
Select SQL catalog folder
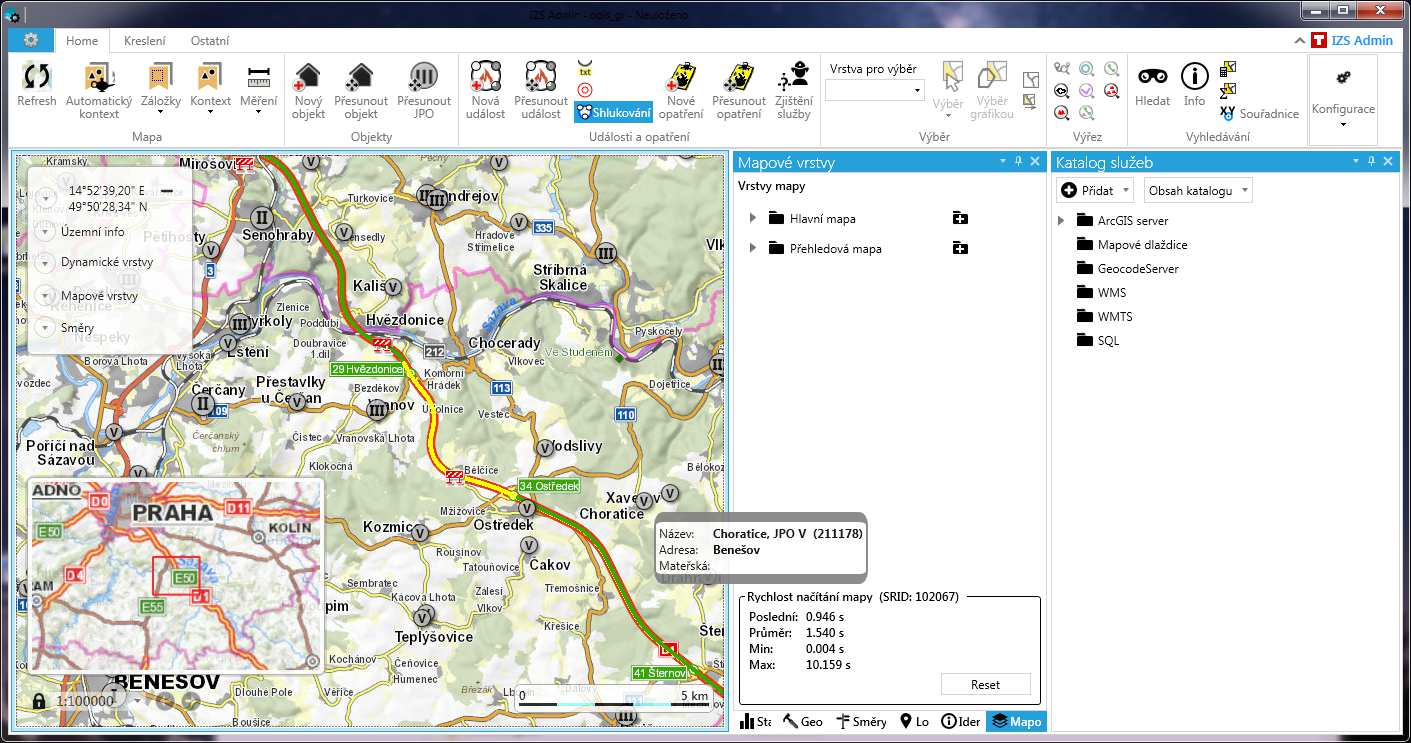pyautogui.click(x=1097, y=340)
